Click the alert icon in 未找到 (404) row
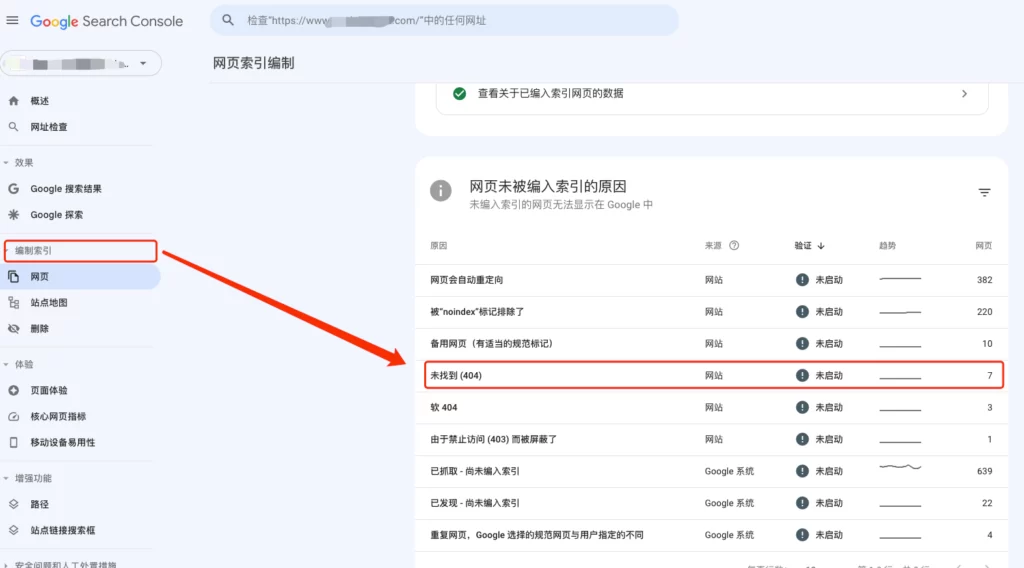Viewport: 1024px width, 568px height. [x=802, y=375]
